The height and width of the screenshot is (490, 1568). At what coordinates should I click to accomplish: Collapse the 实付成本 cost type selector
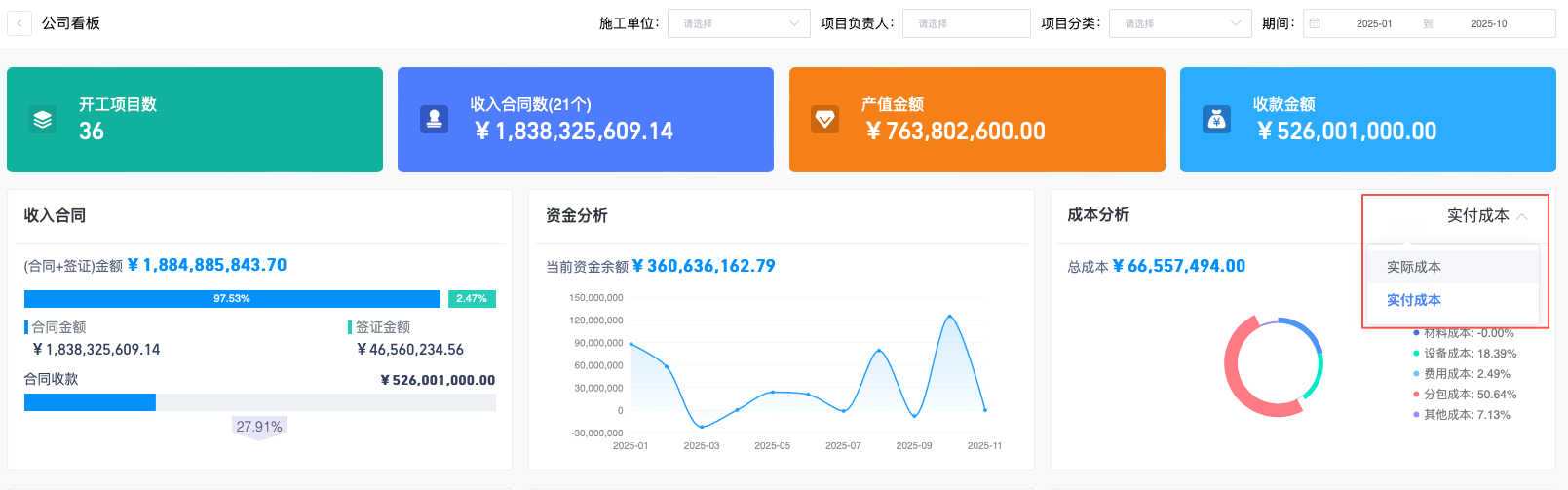[1486, 215]
